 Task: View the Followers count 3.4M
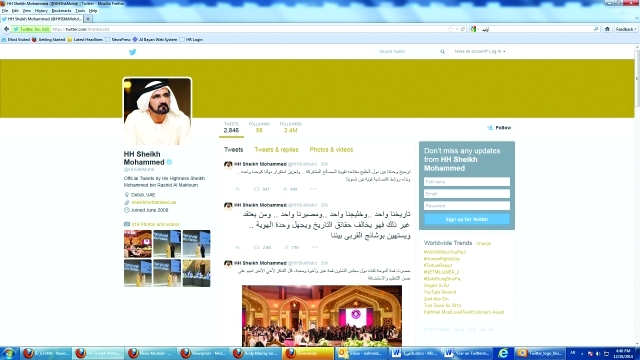[x=291, y=128]
